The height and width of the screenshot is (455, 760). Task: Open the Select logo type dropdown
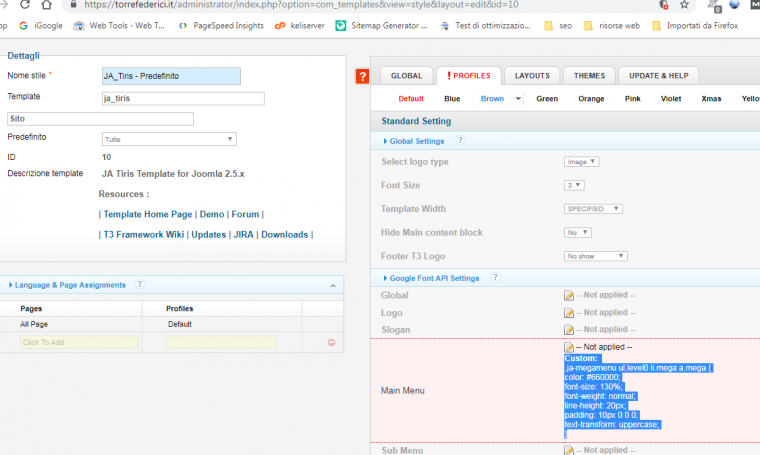[x=582, y=162]
